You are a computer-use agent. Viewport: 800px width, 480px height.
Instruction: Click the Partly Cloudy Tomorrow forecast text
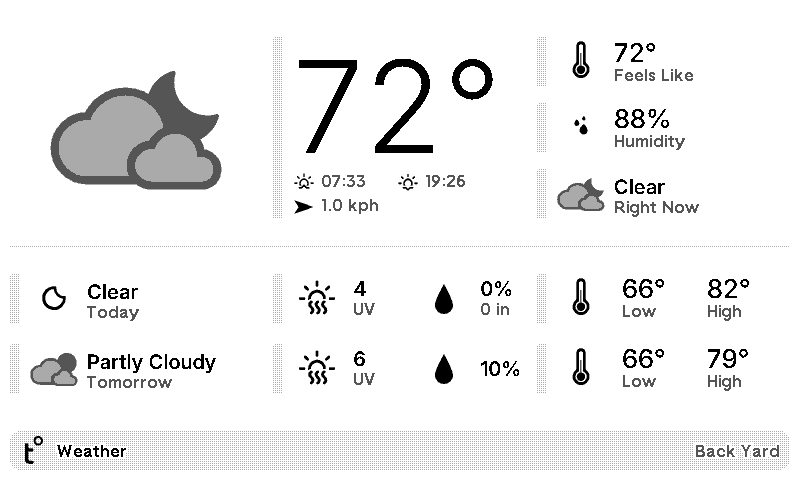150,370
